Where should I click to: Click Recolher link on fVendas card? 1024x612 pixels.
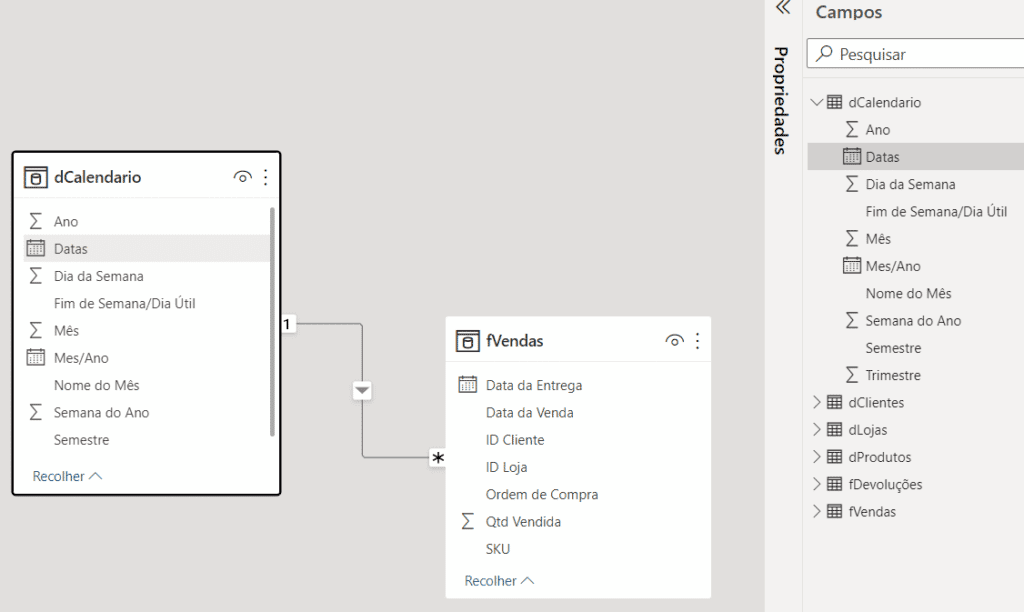[x=499, y=581]
